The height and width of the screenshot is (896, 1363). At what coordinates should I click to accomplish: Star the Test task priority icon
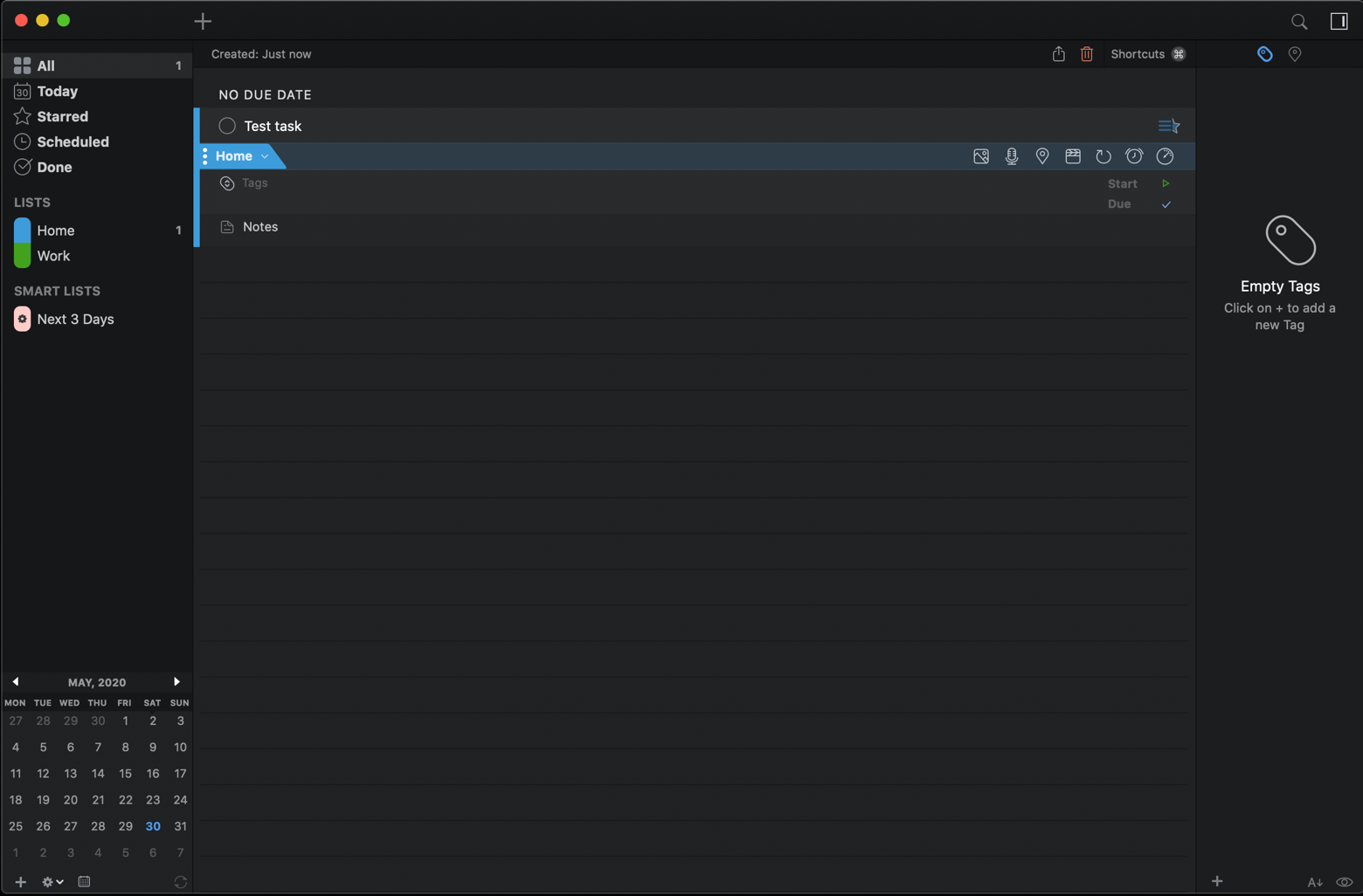[x=1168, y=127]
